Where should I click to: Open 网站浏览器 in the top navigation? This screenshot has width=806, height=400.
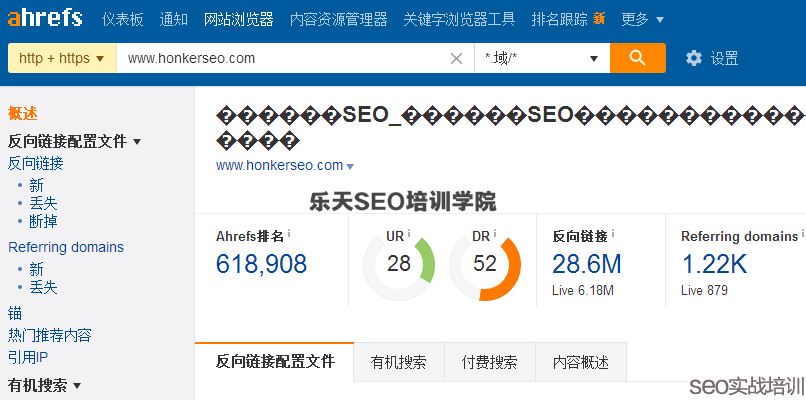pos(239,20)
